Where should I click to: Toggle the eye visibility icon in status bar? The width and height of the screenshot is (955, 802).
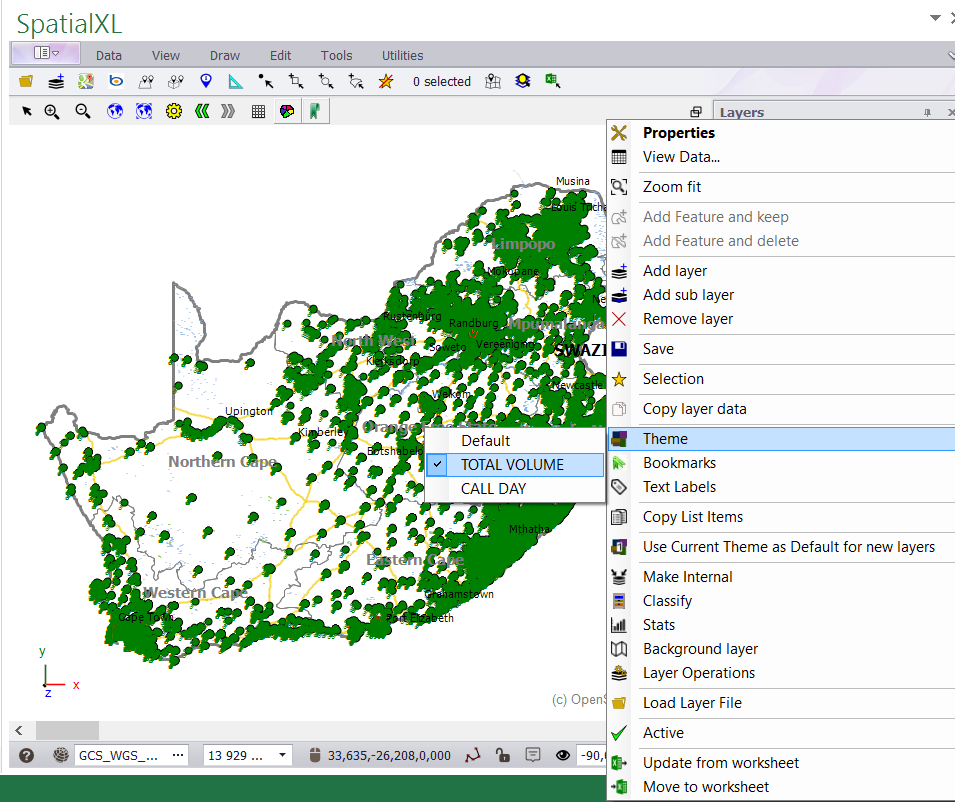point(562,755)
